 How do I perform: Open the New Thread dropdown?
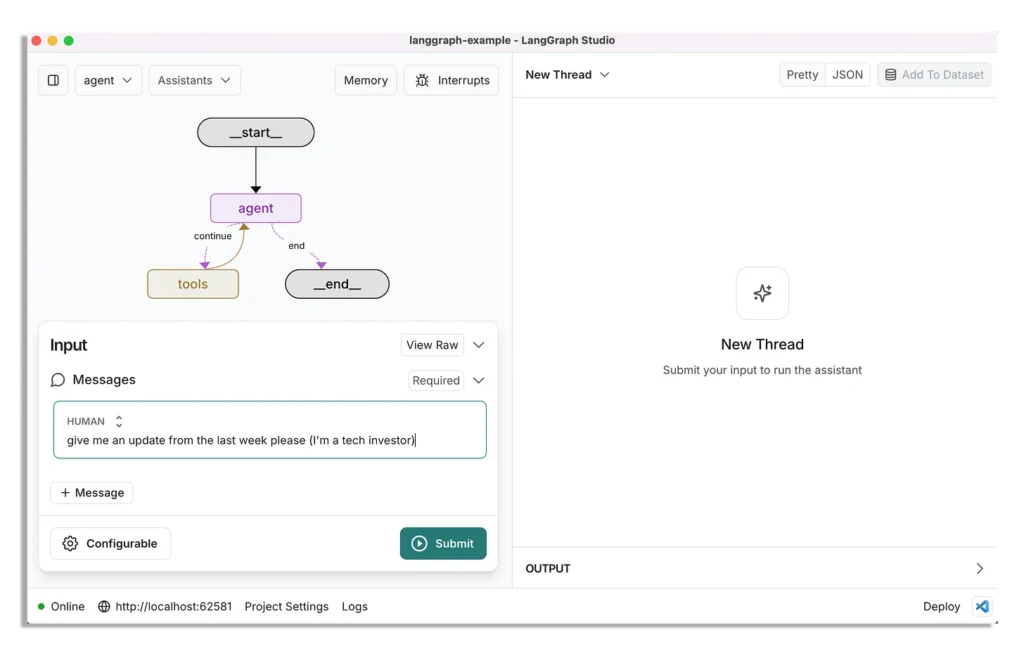coord(567,74)
